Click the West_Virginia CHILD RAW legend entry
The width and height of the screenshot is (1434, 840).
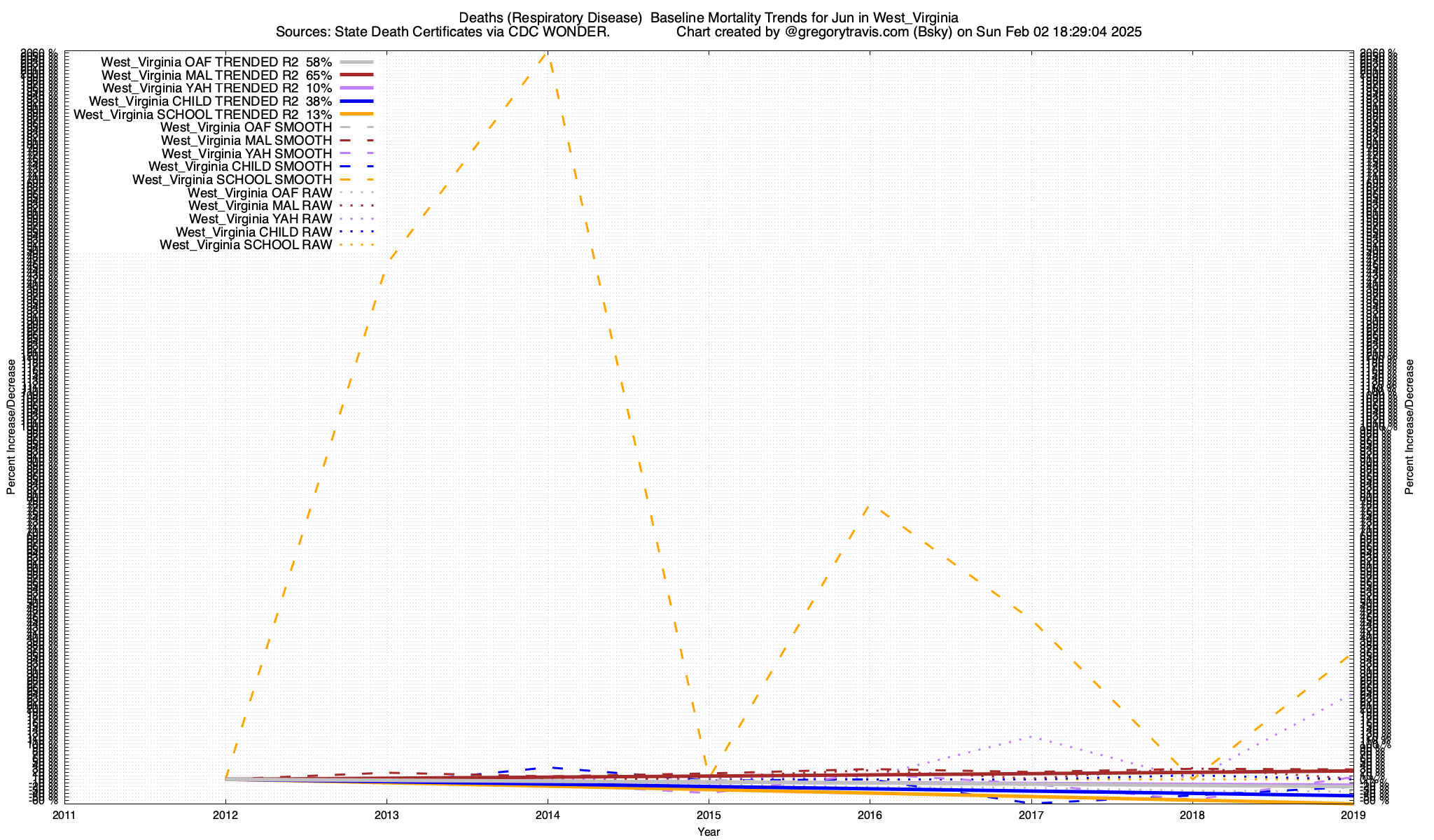click(x=253, y=232)
